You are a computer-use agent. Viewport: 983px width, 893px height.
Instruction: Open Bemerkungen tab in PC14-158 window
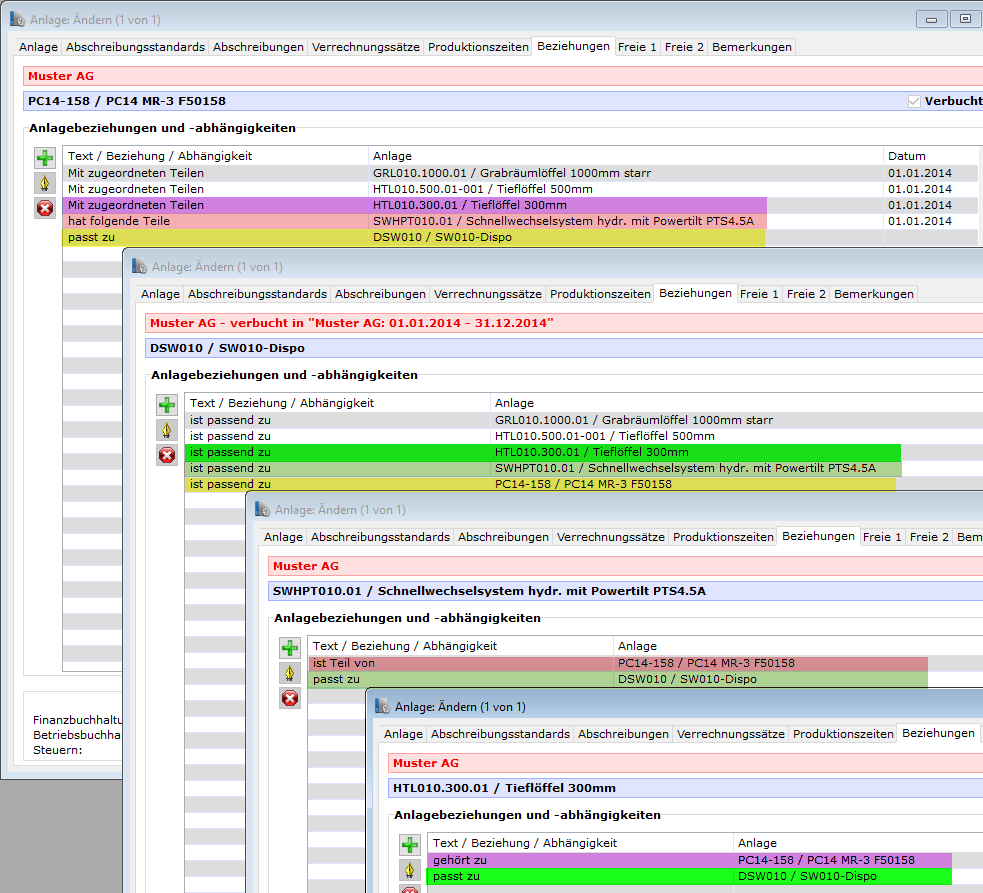[751, 47]
